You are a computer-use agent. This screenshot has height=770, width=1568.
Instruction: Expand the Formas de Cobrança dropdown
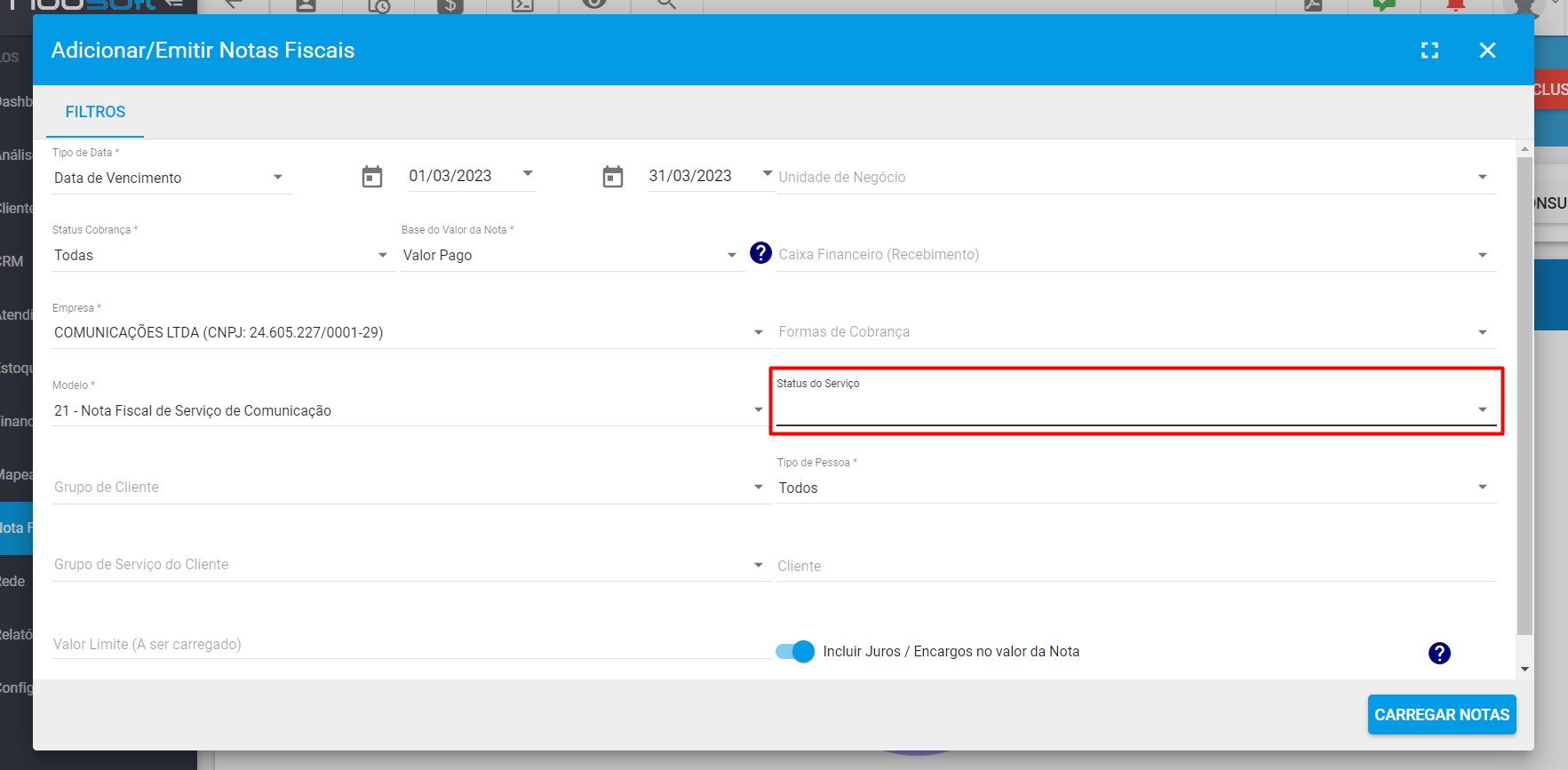1135,331
